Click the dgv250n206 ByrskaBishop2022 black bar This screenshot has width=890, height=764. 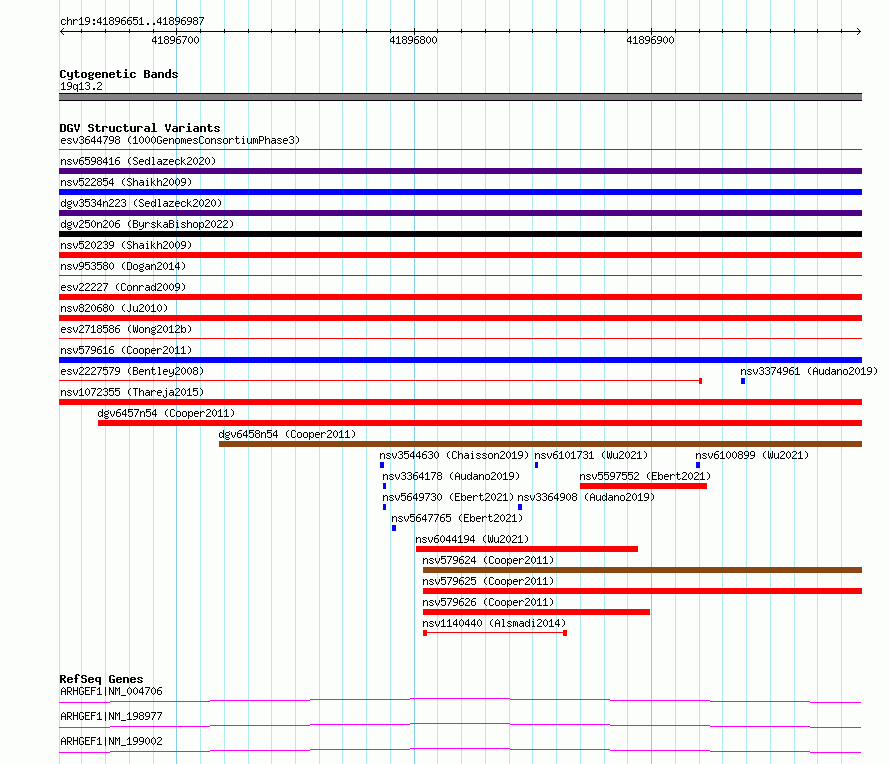[x=460, y=234]
